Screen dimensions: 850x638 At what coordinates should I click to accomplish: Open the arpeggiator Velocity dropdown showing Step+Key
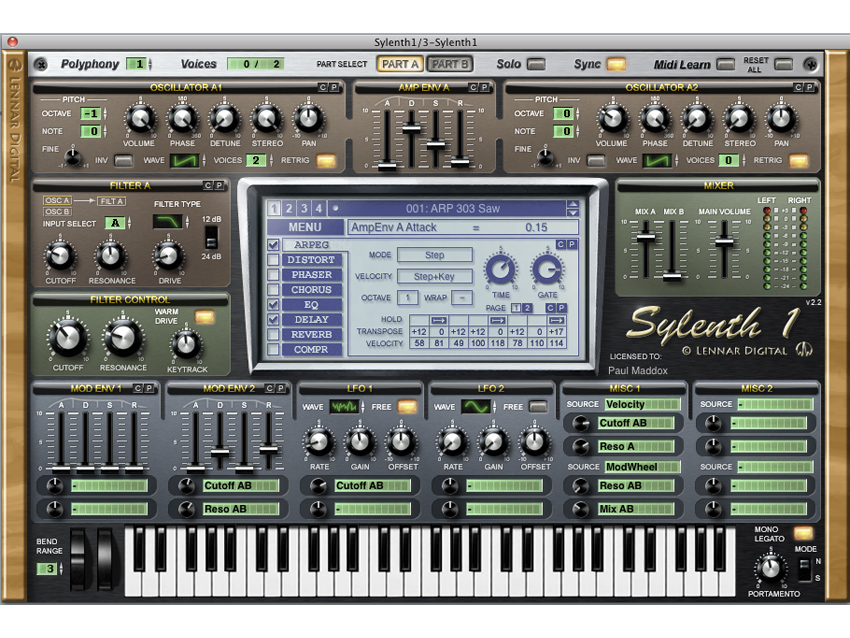click(x=435, y=276)
